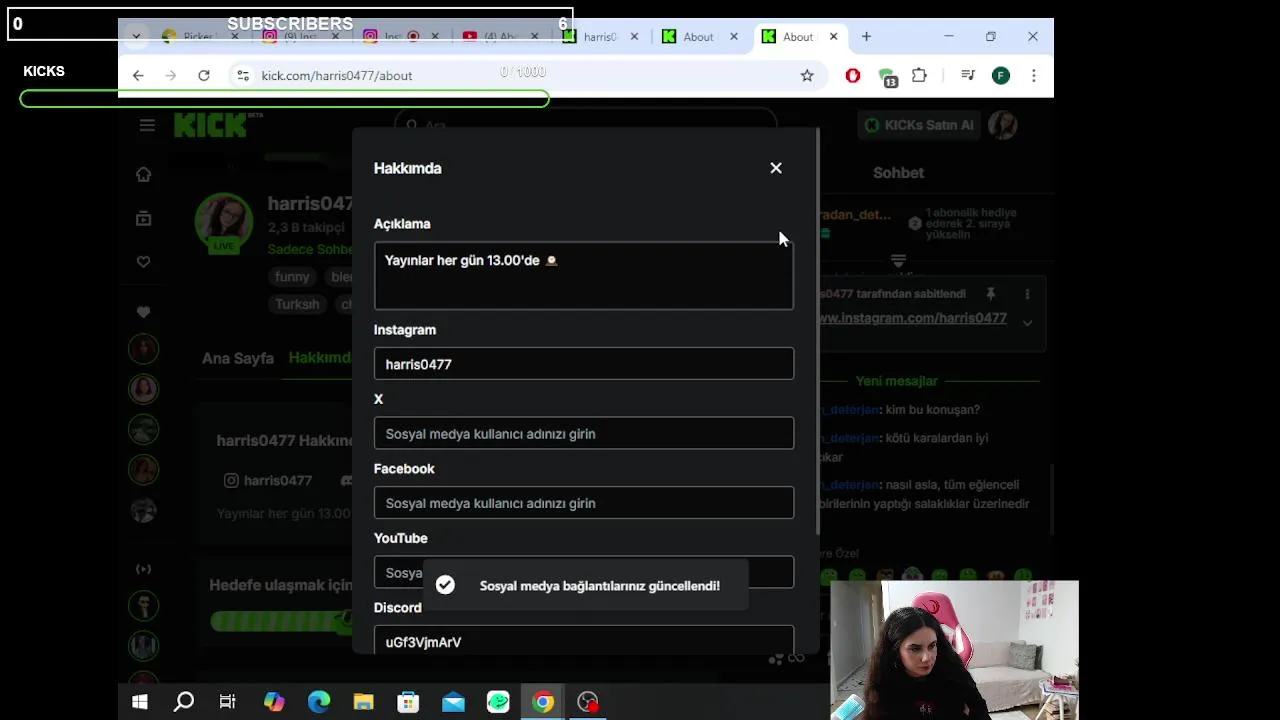
Task: Launch Microsoft Edge from taskbar
Action: coord(319,702)
